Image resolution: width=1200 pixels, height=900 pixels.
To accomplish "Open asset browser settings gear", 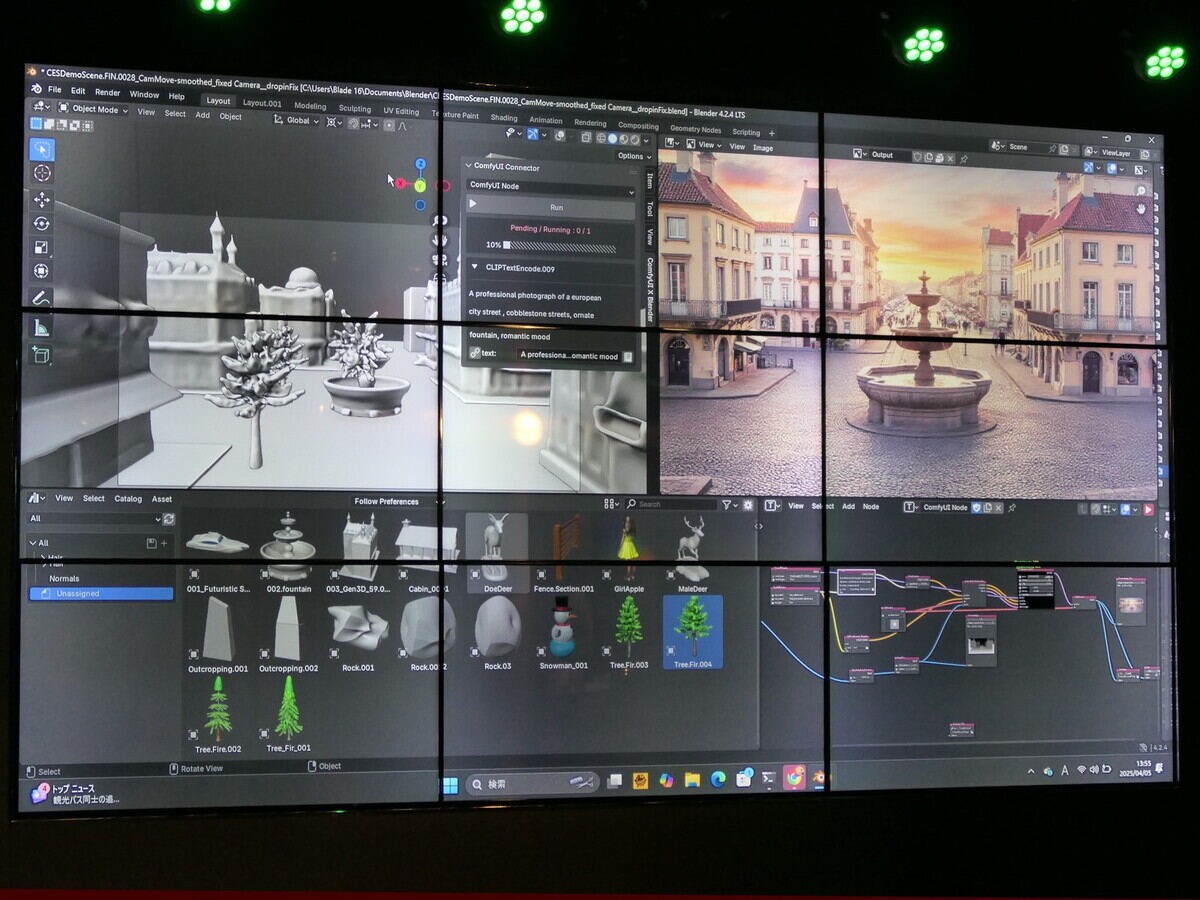I will coord(748,505).
